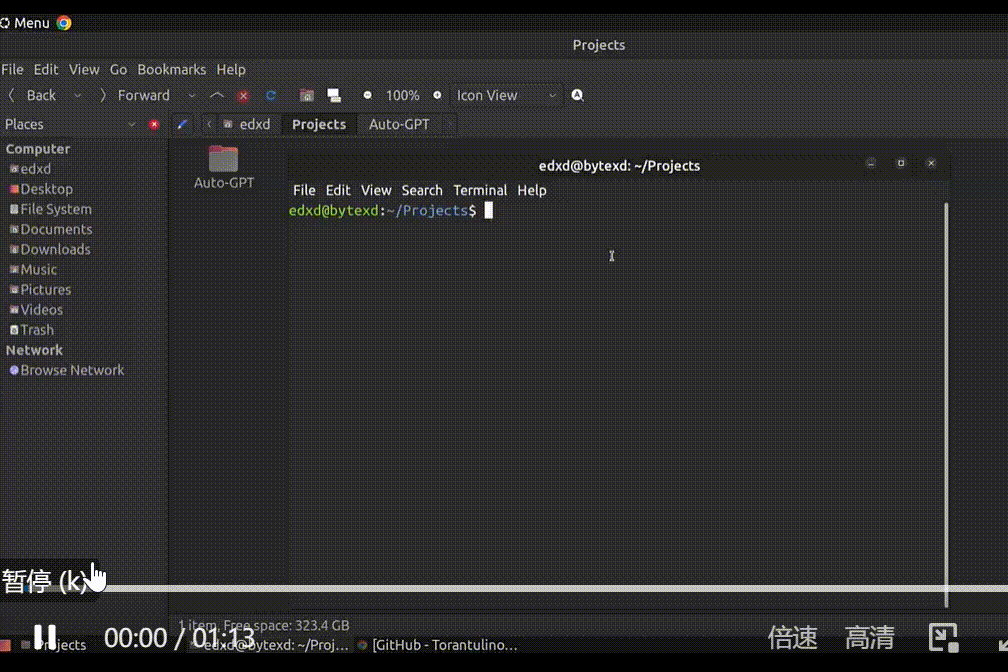The height and width of the screenshot is (672, 1008).
Task: Open the Icon View selector
Action: [x=505, y=95]
